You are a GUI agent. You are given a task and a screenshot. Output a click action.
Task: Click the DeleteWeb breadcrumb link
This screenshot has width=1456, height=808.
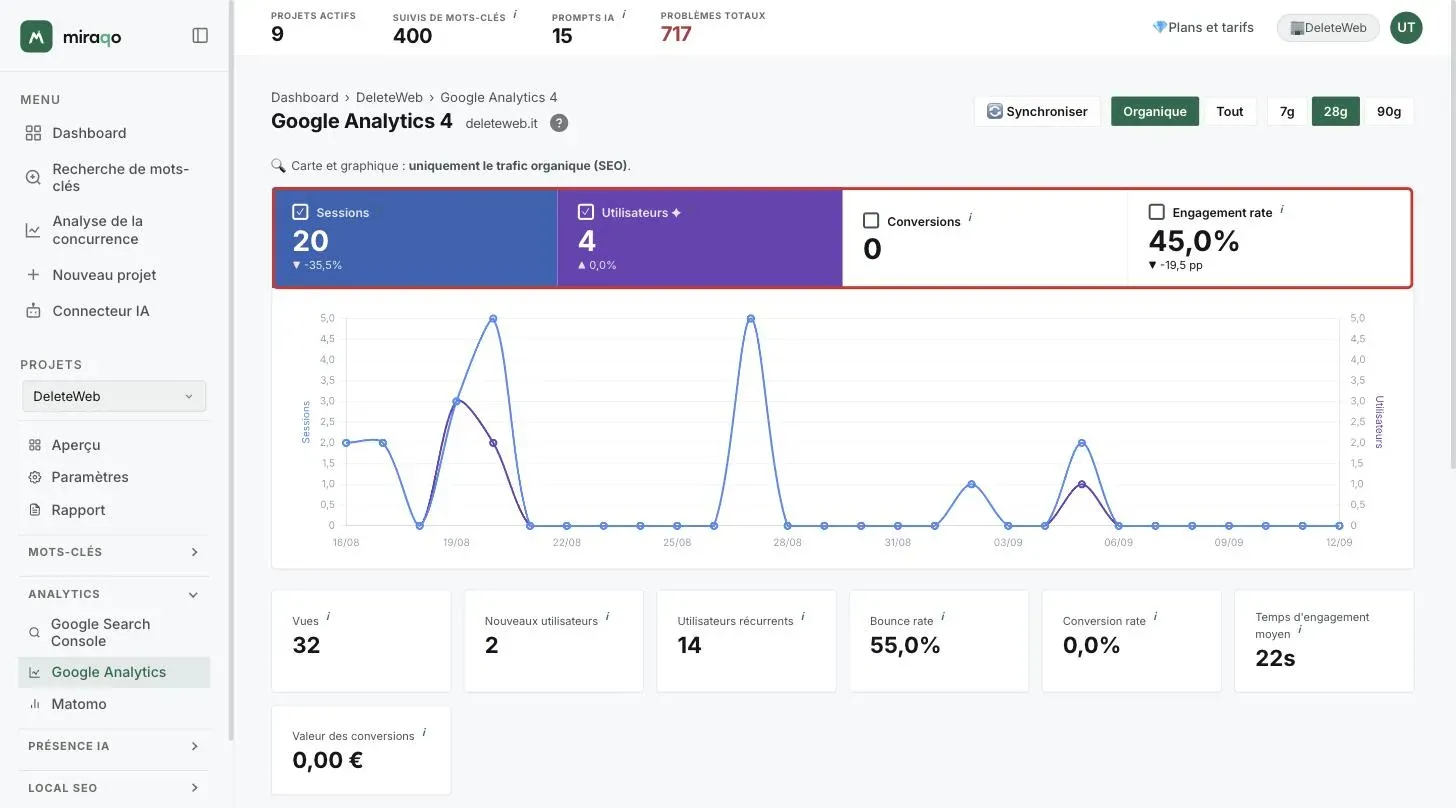click(x=390, y=97)
